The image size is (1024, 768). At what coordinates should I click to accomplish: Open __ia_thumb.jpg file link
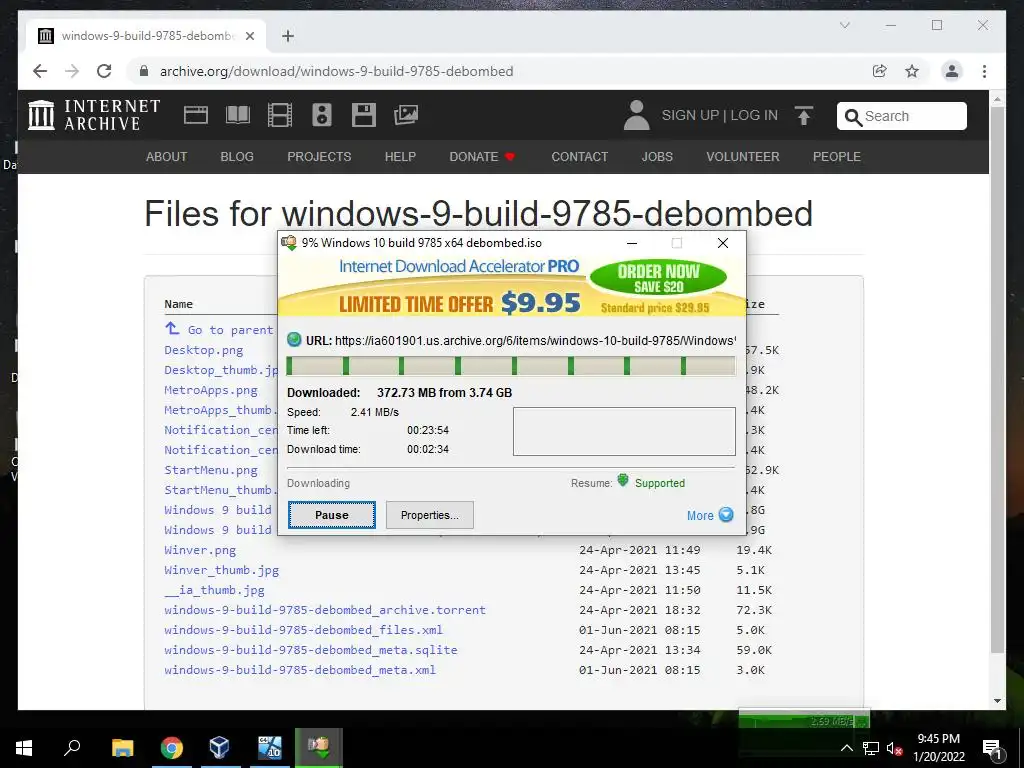pos(215,590)
